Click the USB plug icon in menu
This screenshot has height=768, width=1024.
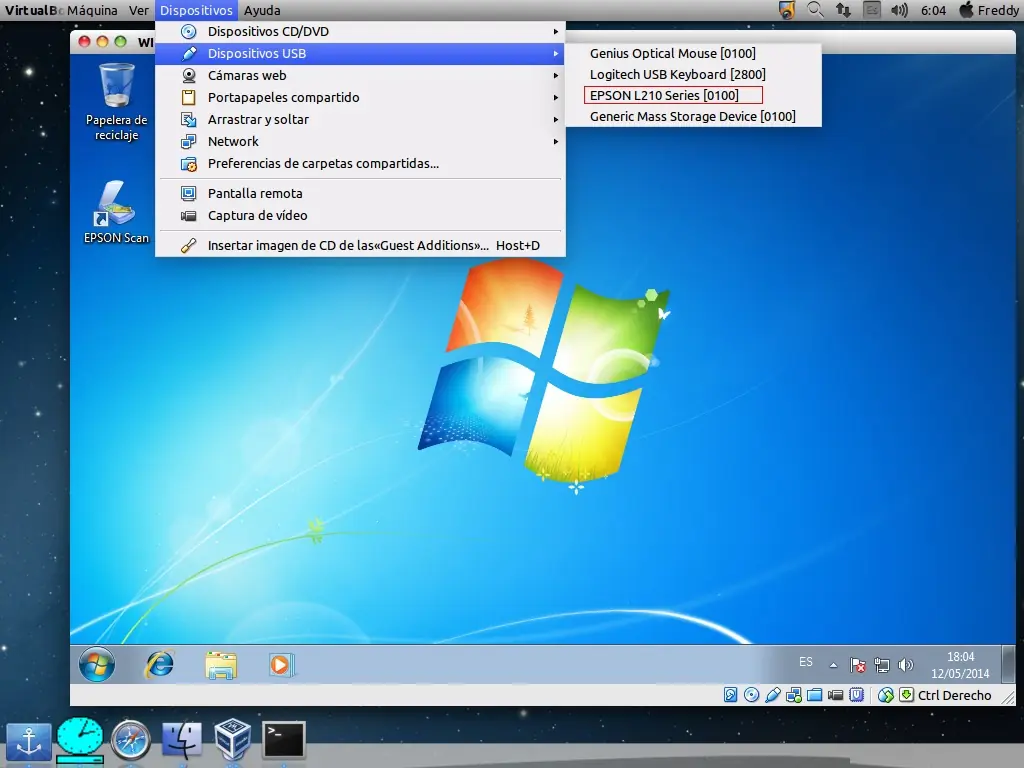click(x=189, y=54)
